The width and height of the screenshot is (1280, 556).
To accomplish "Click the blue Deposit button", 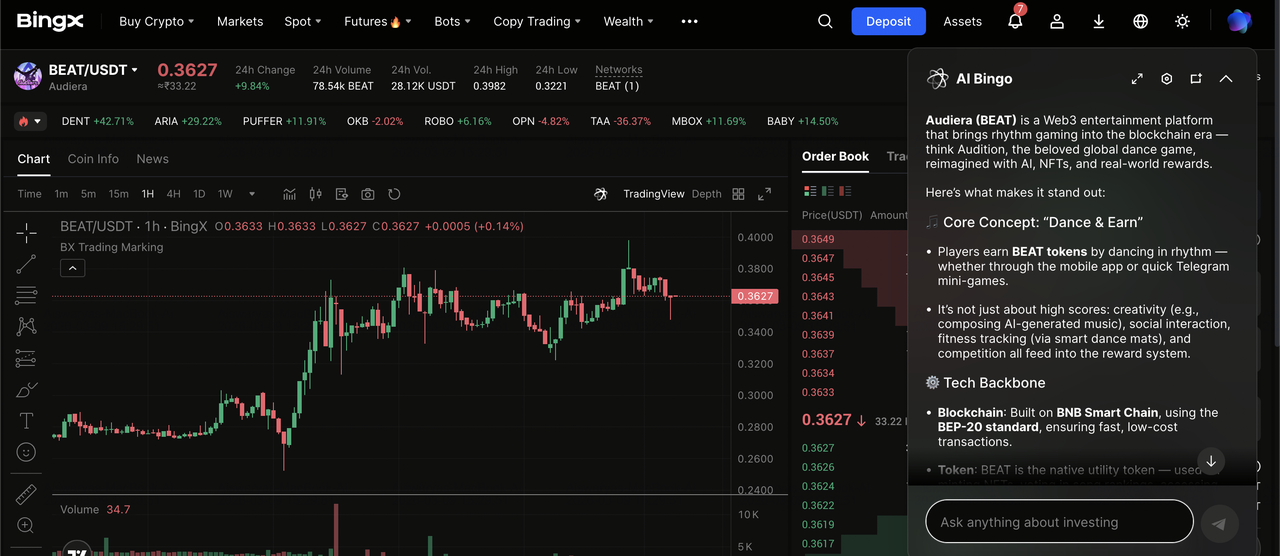I will (889, 21).
